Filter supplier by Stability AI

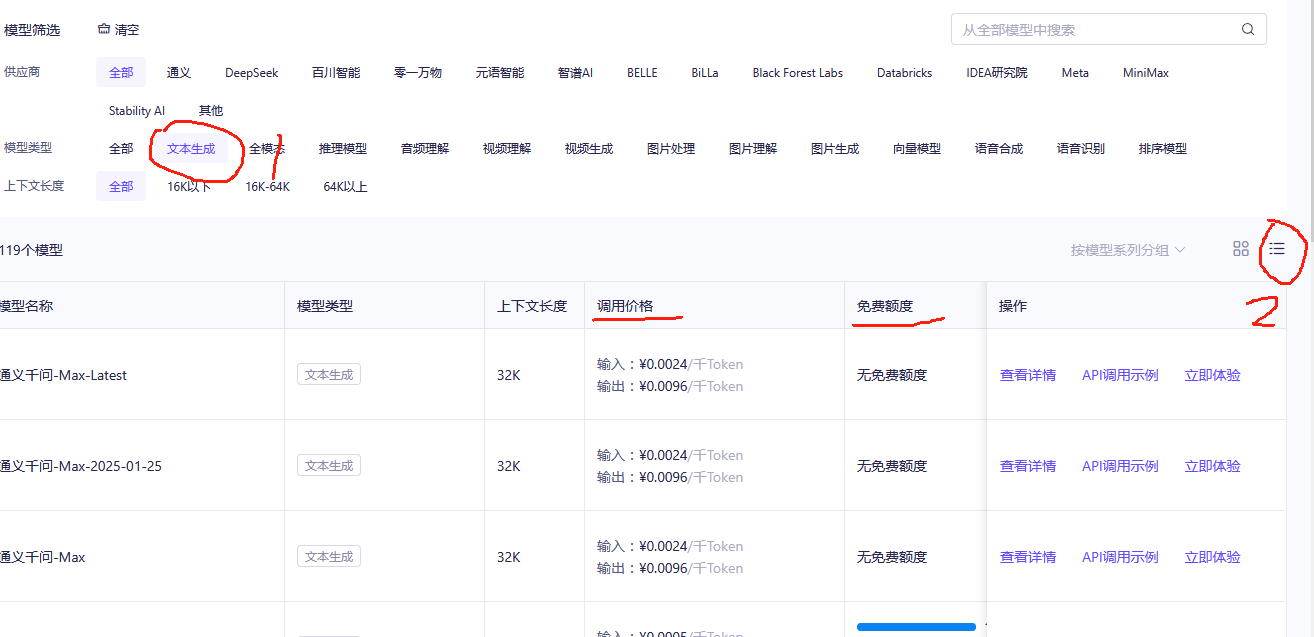pyautogui.click(x=137, y=111)
